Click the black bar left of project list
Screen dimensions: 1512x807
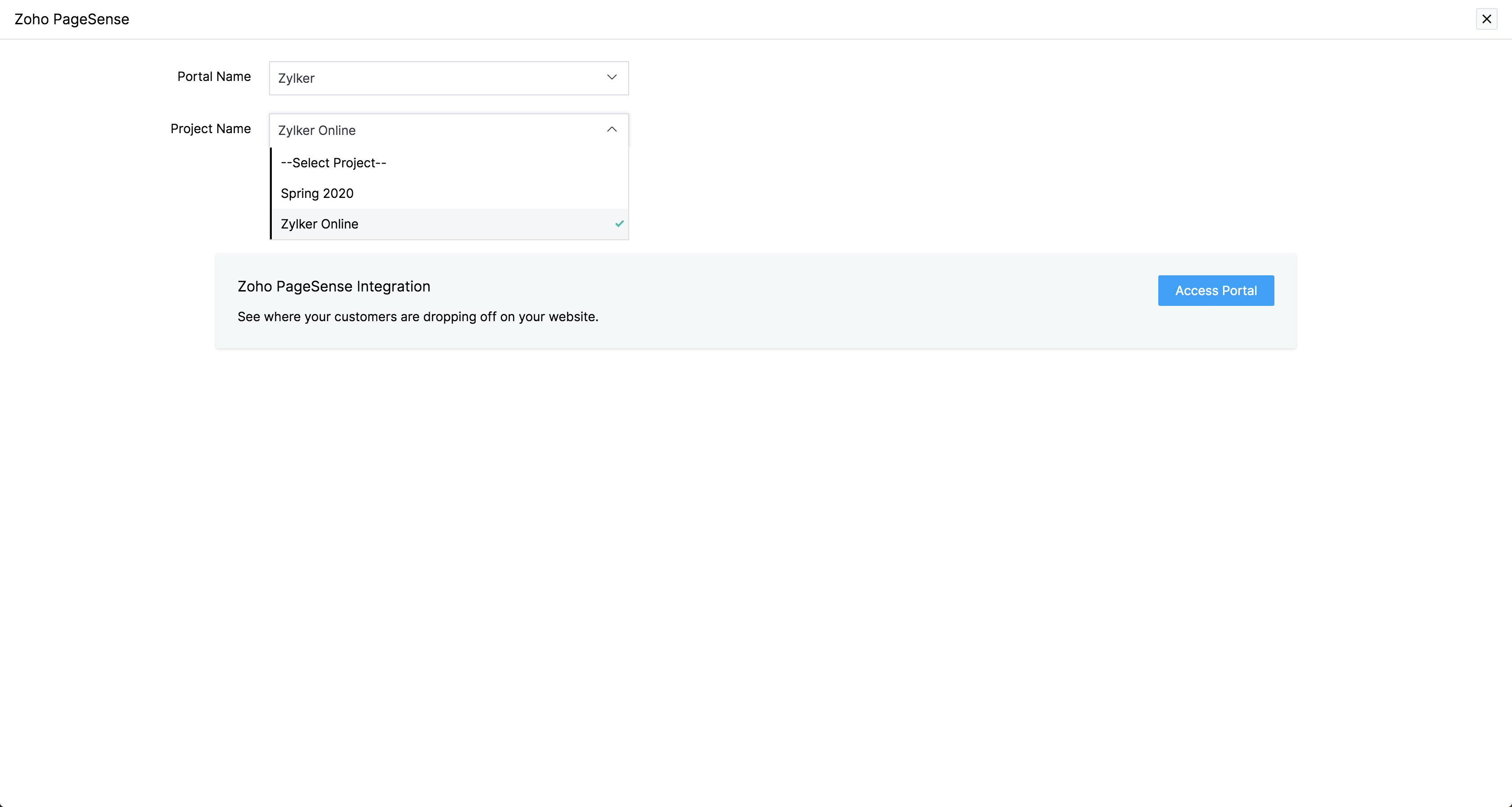(270, 194)
